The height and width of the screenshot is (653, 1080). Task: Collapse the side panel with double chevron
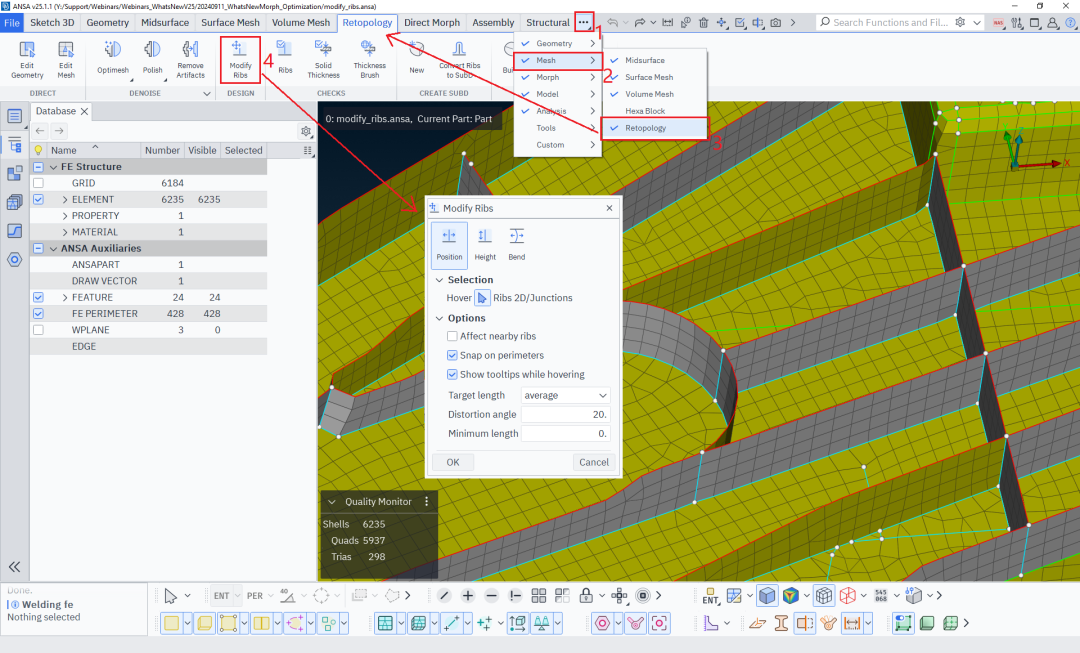coord(14,567)
